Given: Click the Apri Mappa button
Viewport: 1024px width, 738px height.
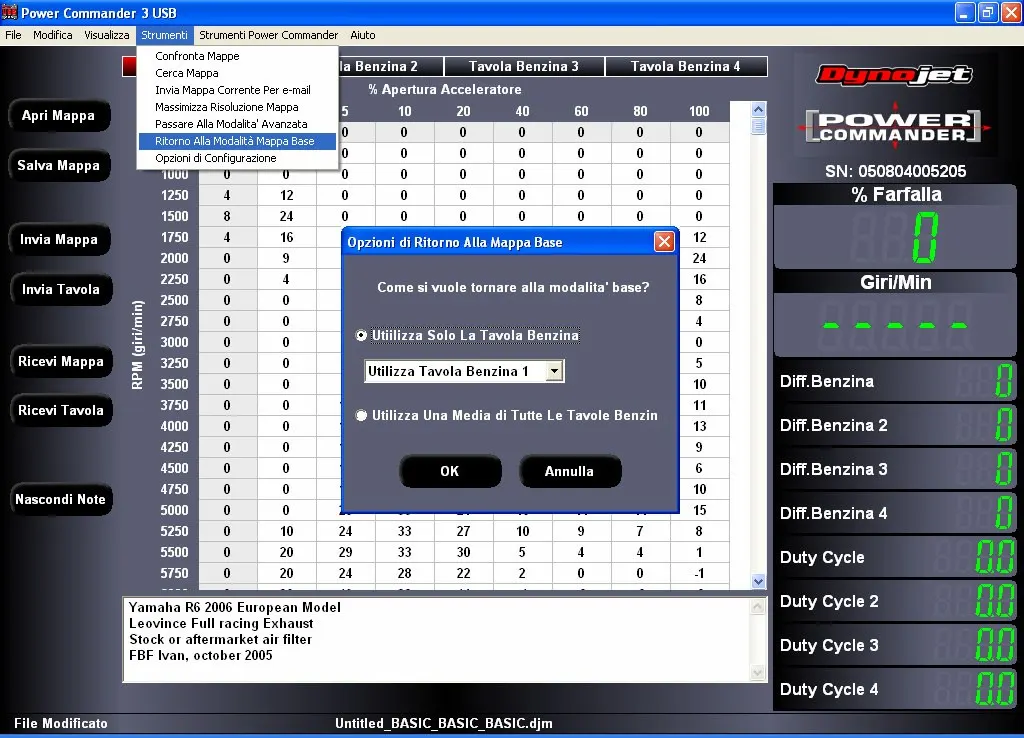Looking at the screenshot, I should pyautogui.click(x=59, y=116).
